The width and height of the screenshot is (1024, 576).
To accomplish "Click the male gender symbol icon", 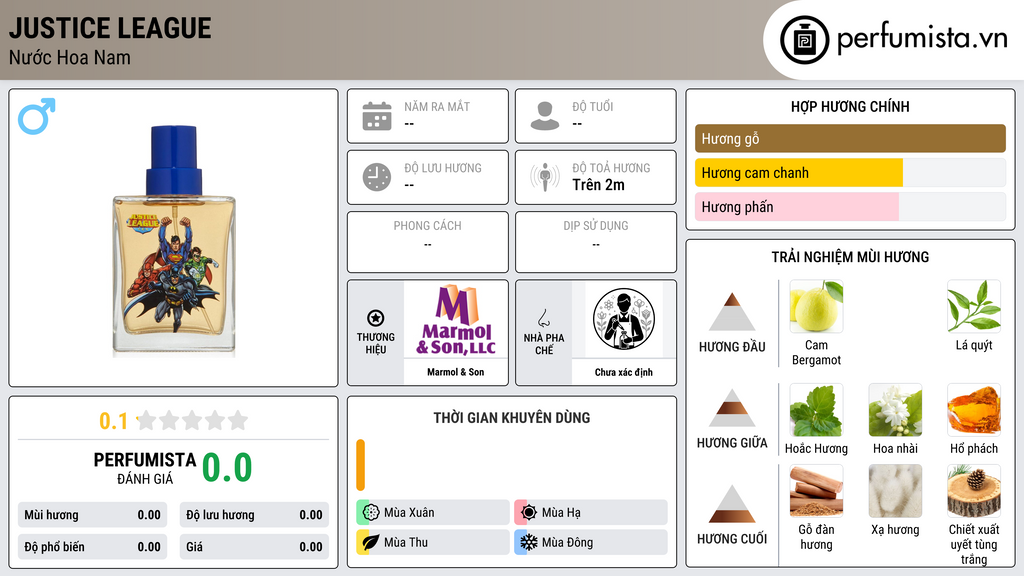I will pos(37,116).
